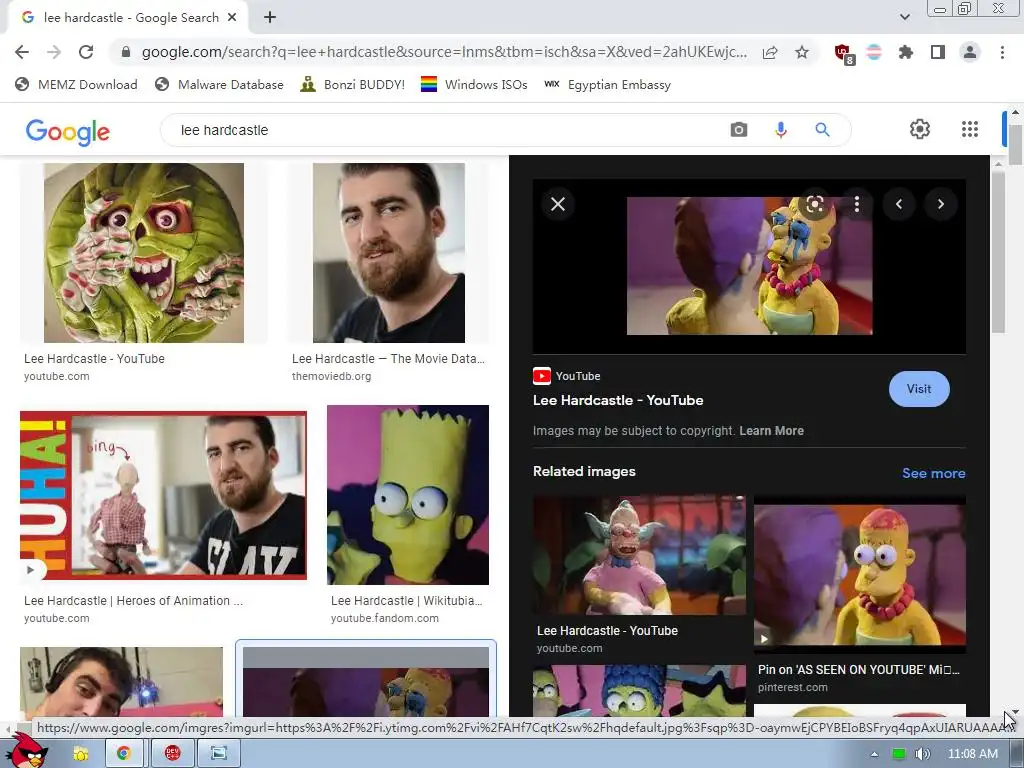The height and width of the screenshot is (768, 1024).
Task: Click the 11:08 AM clock
Action: pyautogui.click(x=972, y=754)
